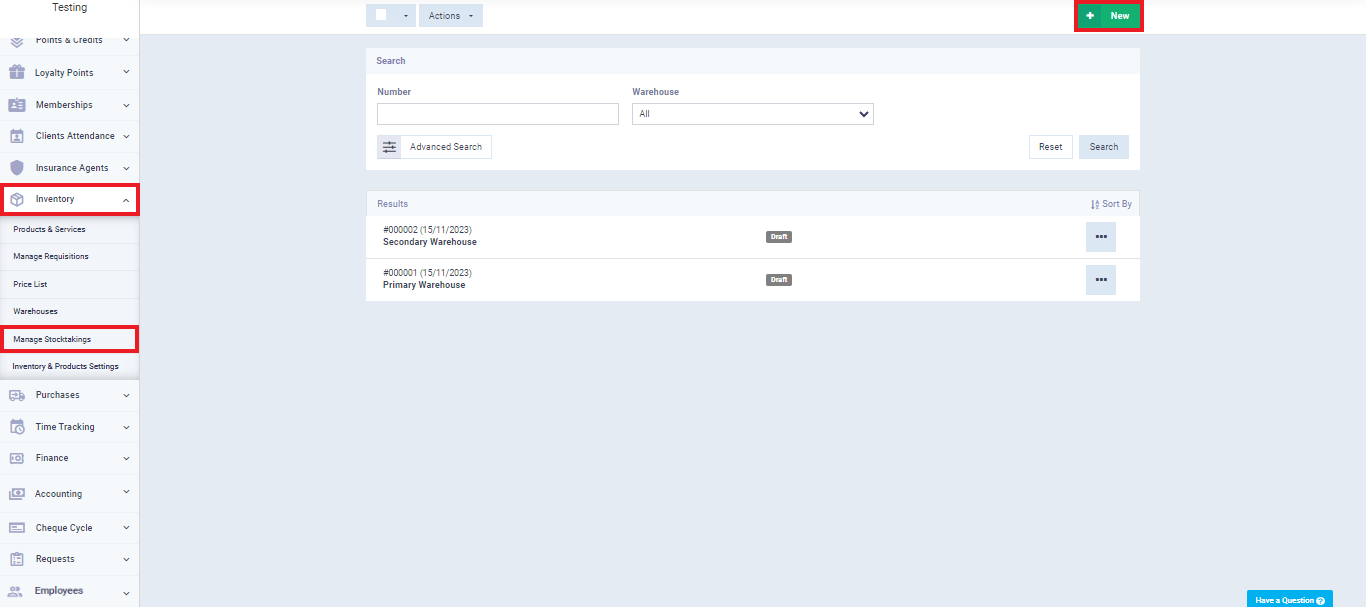1366x607 pixels.
Task: Click the Purchases truck icon
Action: tap(17, 395)
